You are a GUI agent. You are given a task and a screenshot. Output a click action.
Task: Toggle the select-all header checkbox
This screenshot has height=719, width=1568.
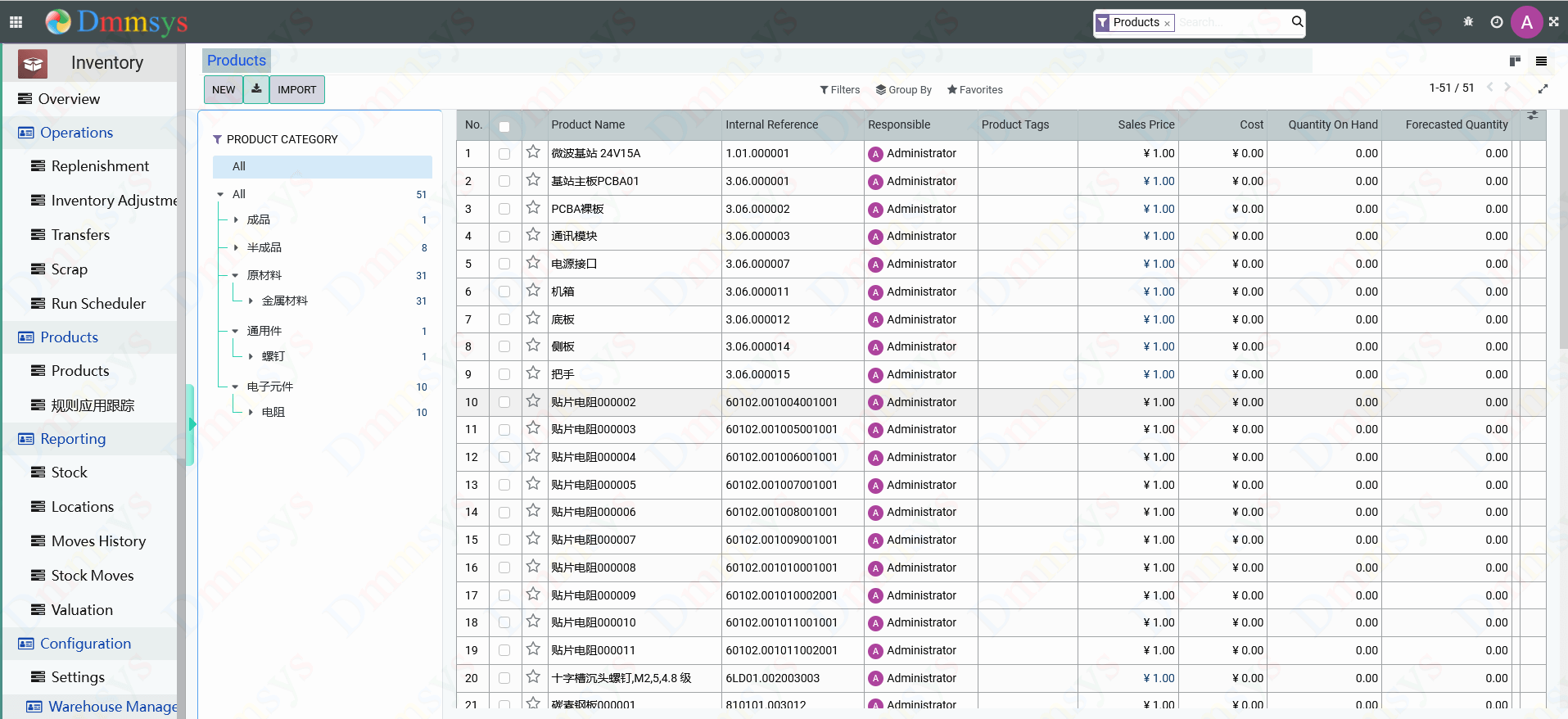click(x=504, y=126)
